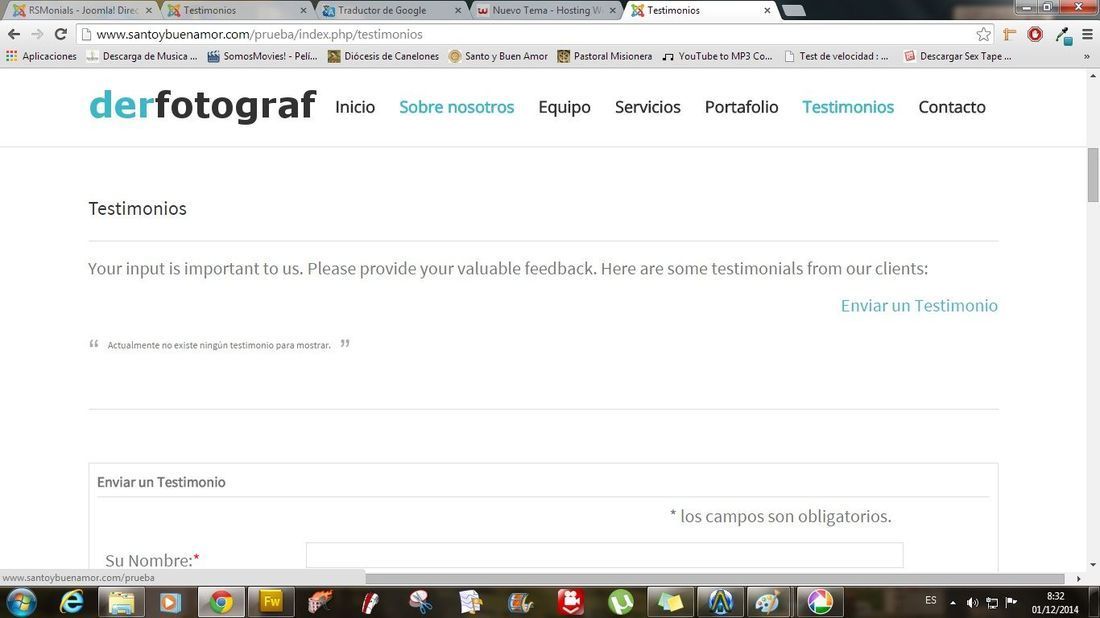The width and height of the screenshot is (1100, 618).
Task: Launch Internet Explorer from taskbar
Action: [72, 602]
